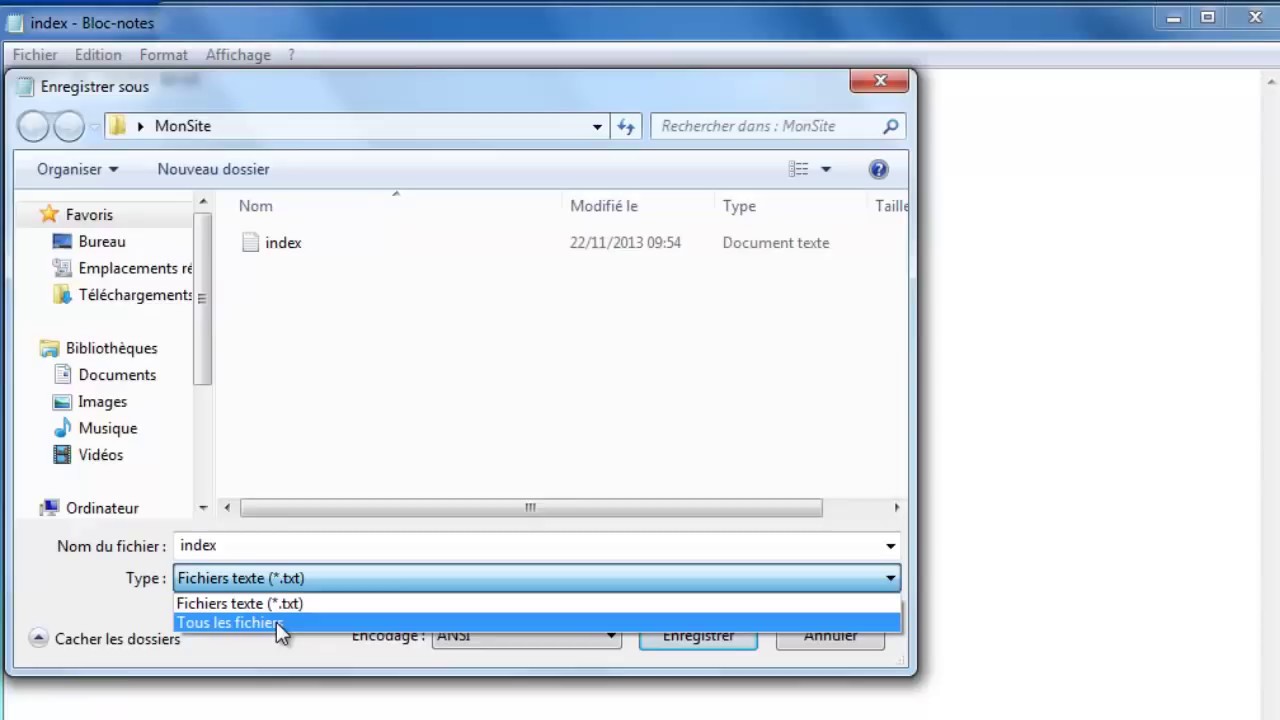Open the Téléchargements folder in sidebar

click(134, 295)
